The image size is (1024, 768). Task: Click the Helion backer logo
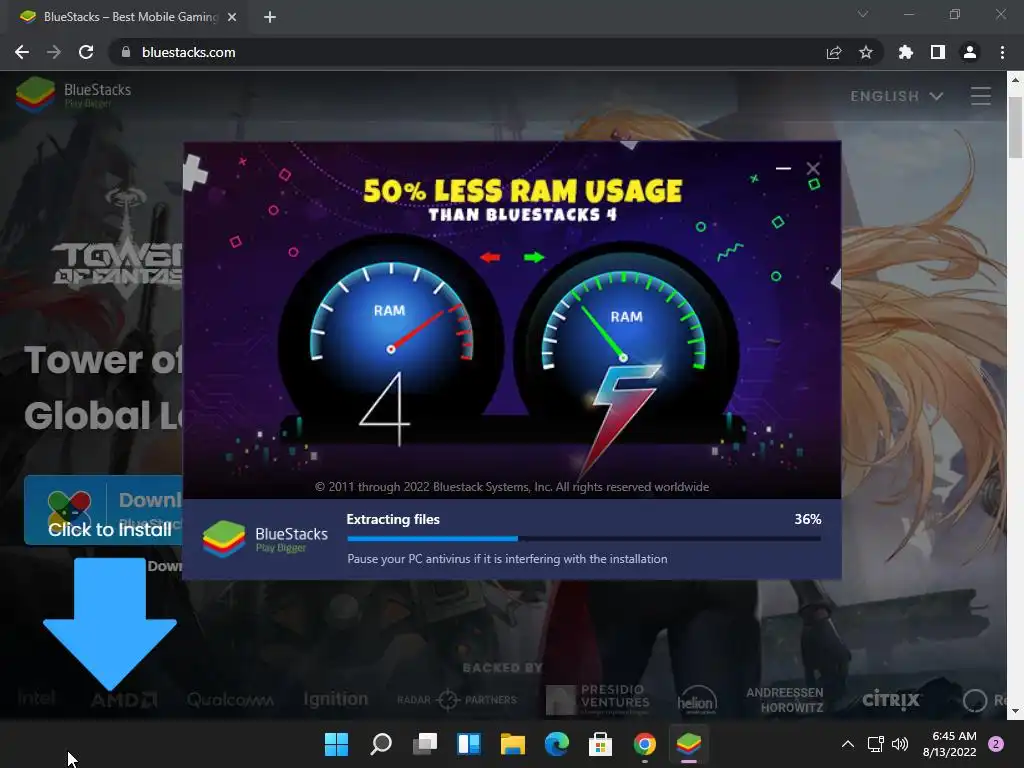coord(697,700)
